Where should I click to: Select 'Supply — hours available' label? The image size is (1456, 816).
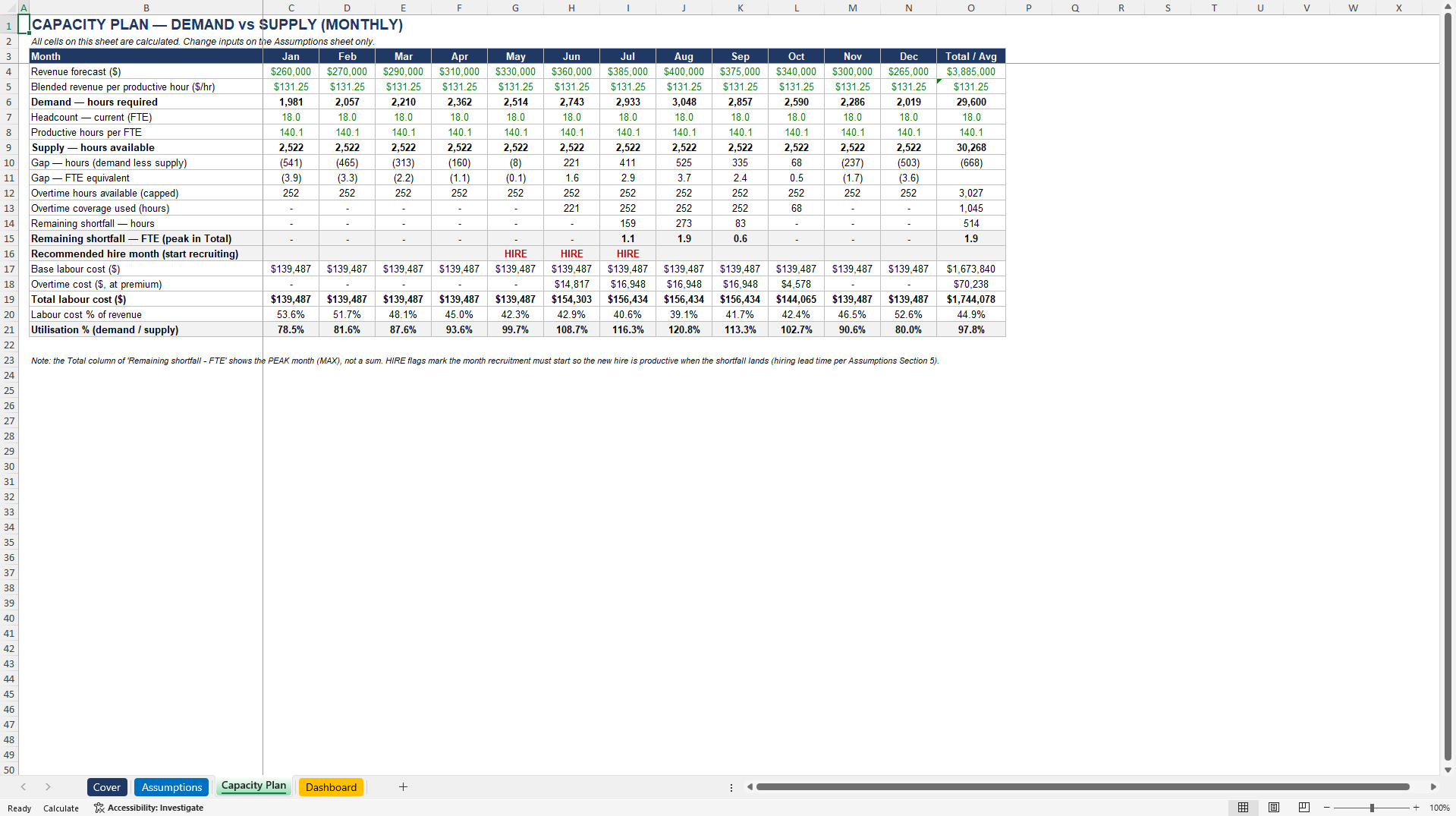(x=146, y=147)
